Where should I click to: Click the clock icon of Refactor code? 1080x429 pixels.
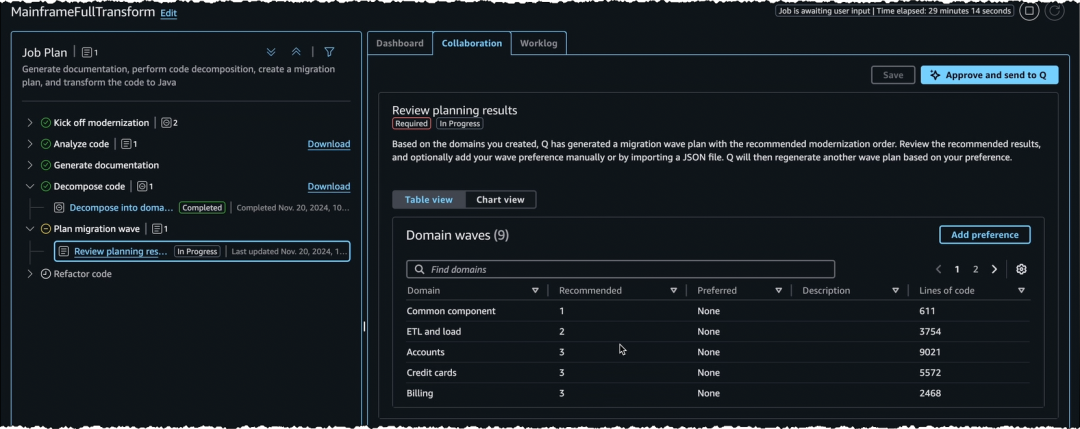click(x=45, y=273)
